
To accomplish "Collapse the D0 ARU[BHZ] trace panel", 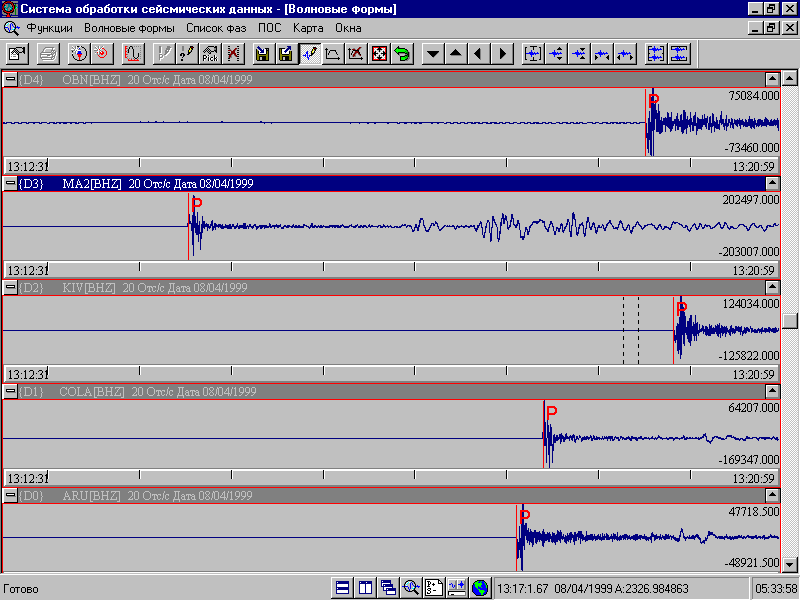I will pyautogui.click(x=10, y=495).
